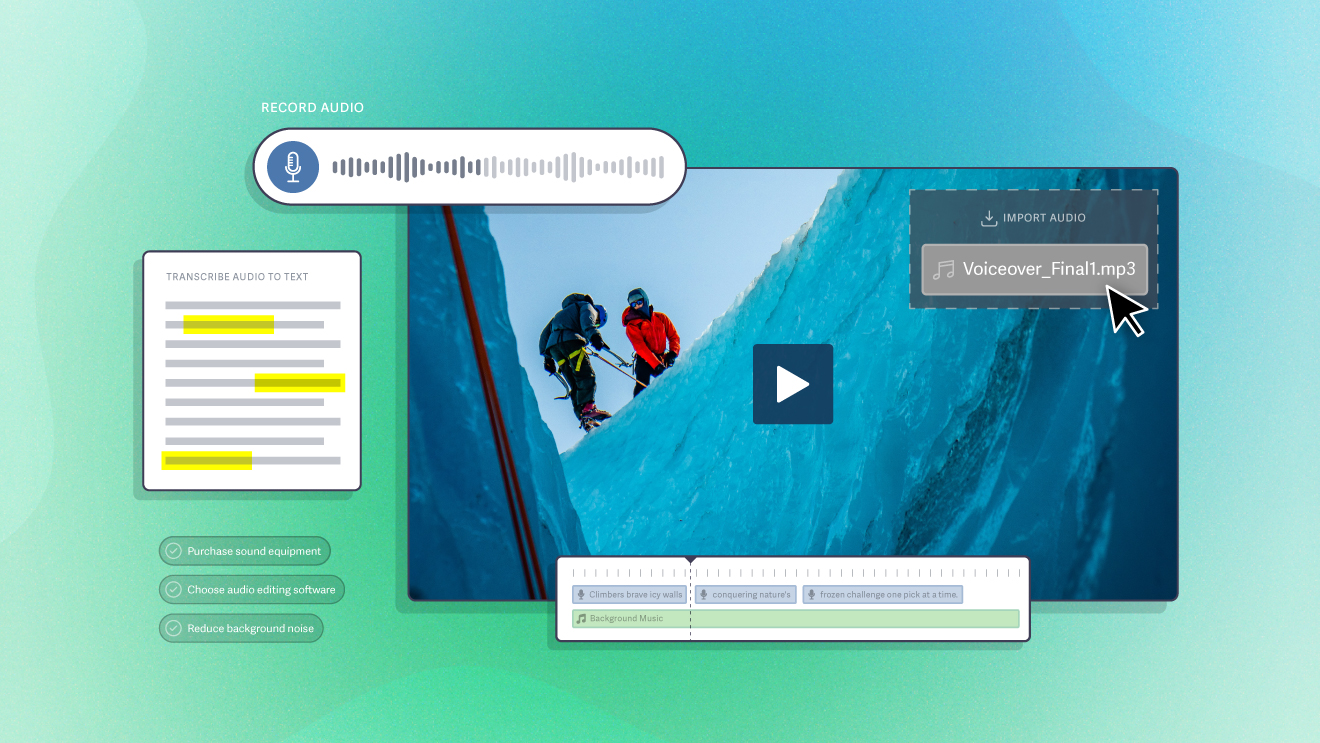
Task: Click the 'Import Audio' label
Action: pos(1044,218)
